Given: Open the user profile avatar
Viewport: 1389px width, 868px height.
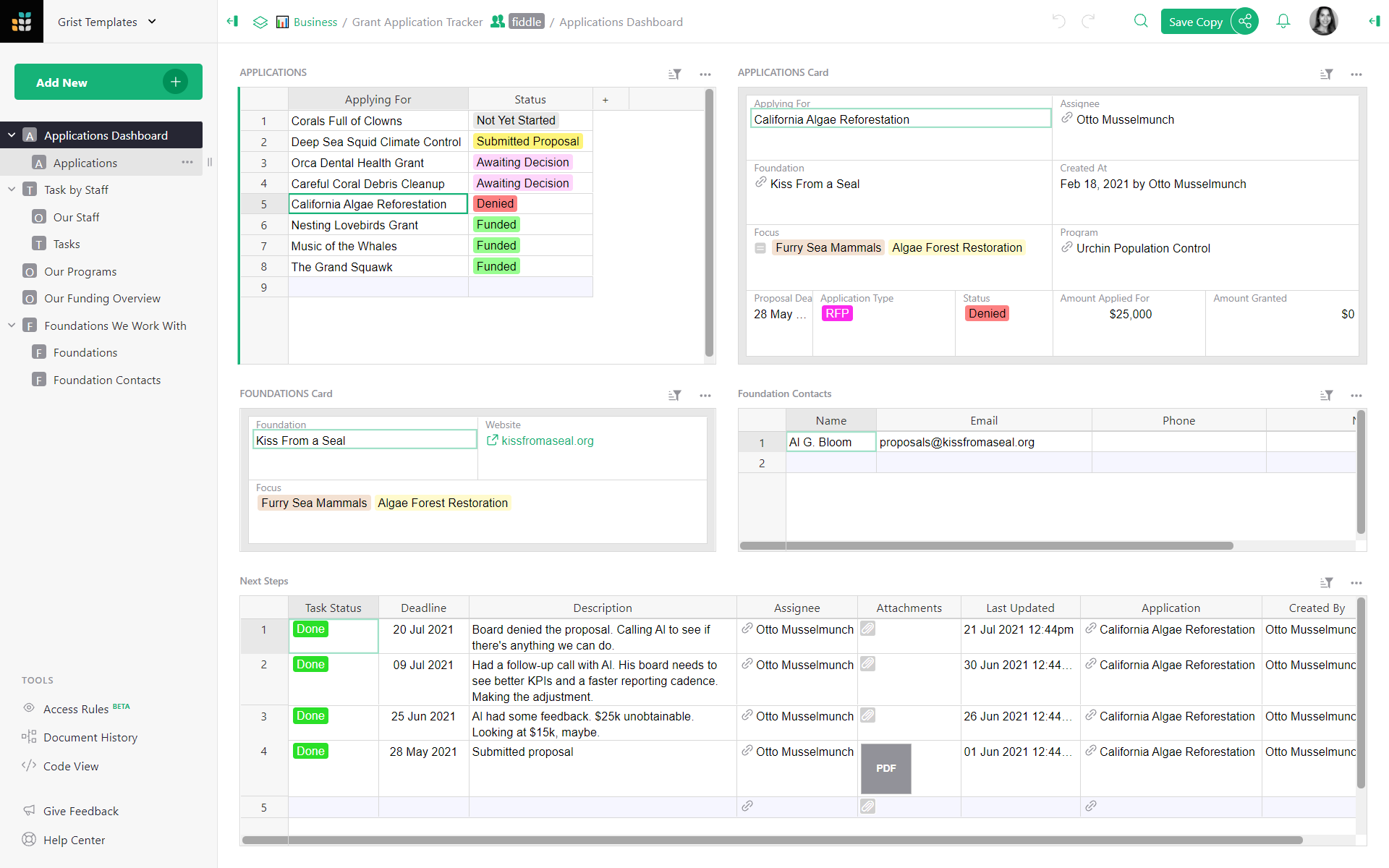Looking at the screenshot, I should point(1324,21).
